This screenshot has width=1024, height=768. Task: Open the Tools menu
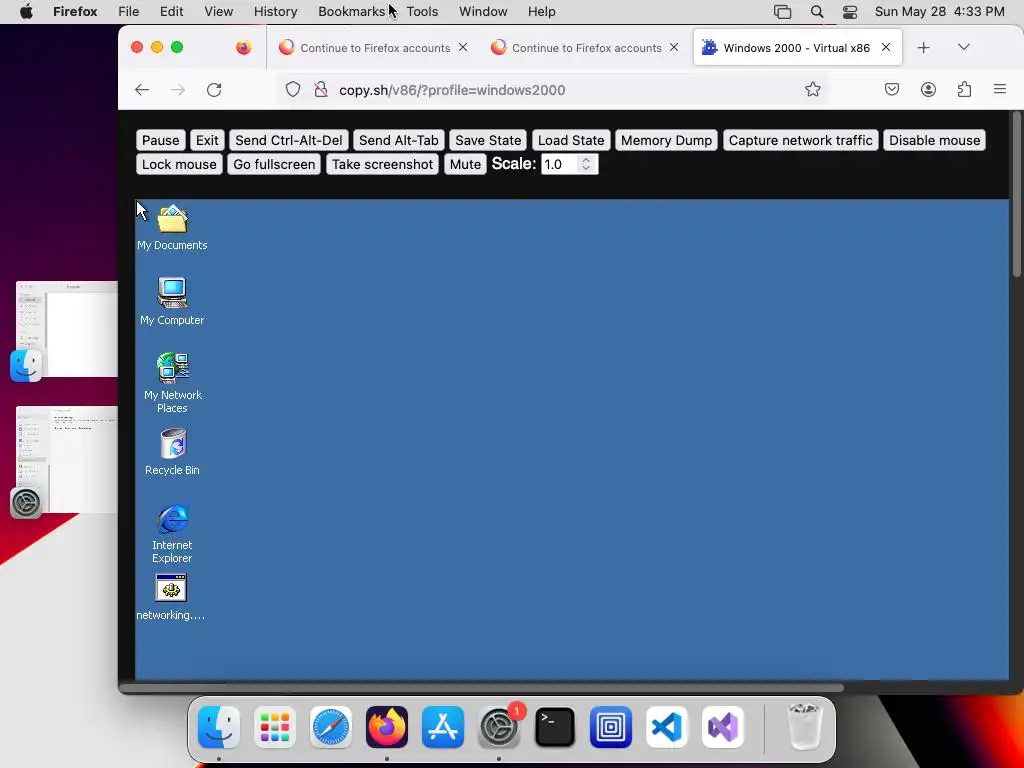[422, 12]
